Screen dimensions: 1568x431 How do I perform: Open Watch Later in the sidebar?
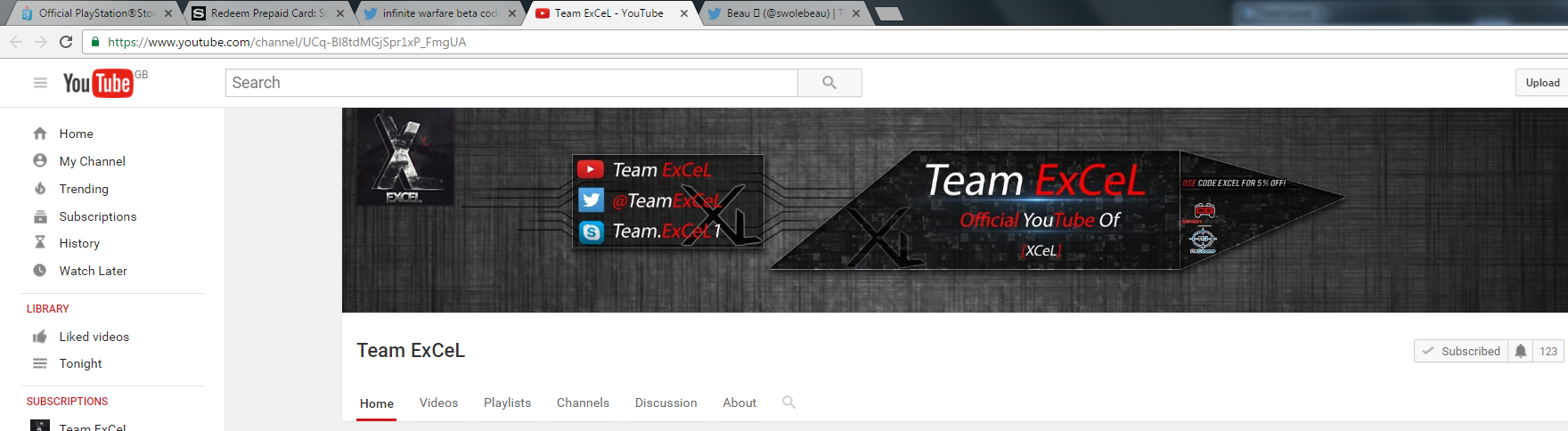pyautogui.click(x=94, y=271)
